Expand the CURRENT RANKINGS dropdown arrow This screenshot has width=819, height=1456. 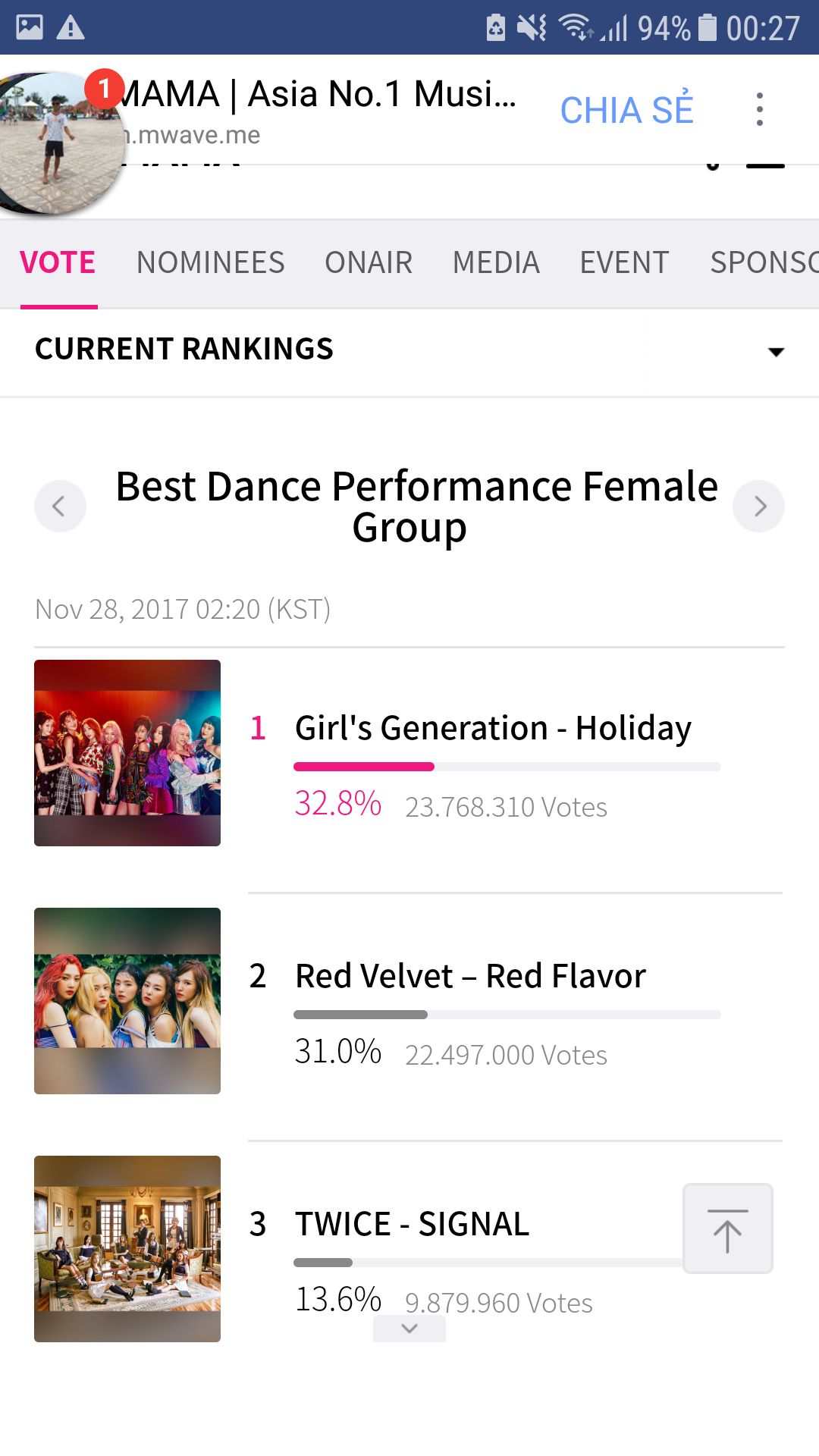776,351
